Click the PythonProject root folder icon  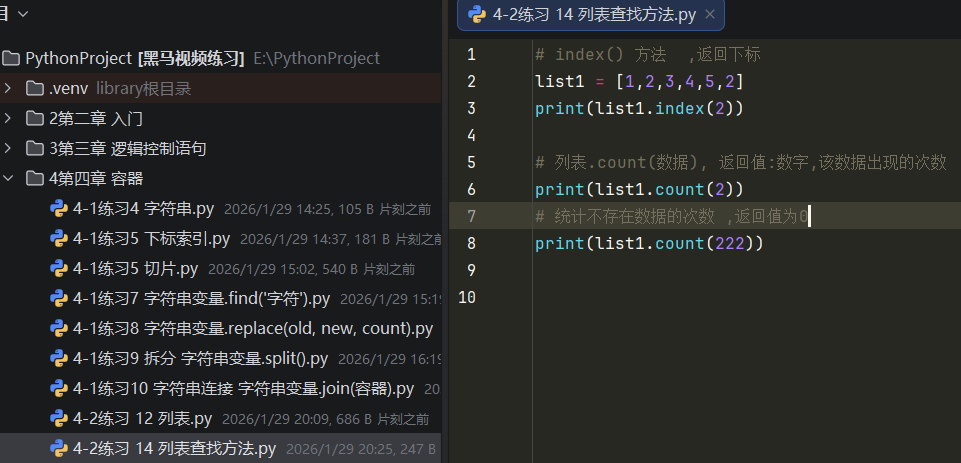tap(10, 58)
